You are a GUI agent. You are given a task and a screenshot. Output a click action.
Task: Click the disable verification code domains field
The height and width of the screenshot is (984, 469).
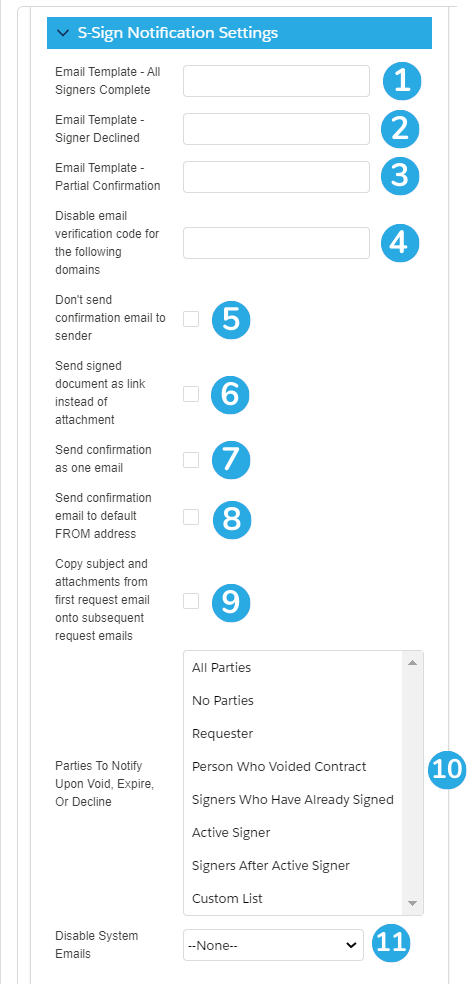[x=276, y=243]
